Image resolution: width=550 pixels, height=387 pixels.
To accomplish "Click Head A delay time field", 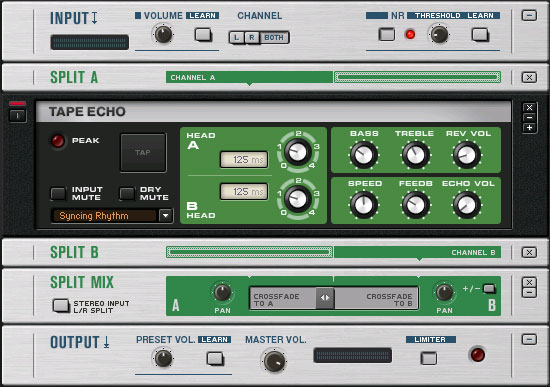I will [244, 160].
